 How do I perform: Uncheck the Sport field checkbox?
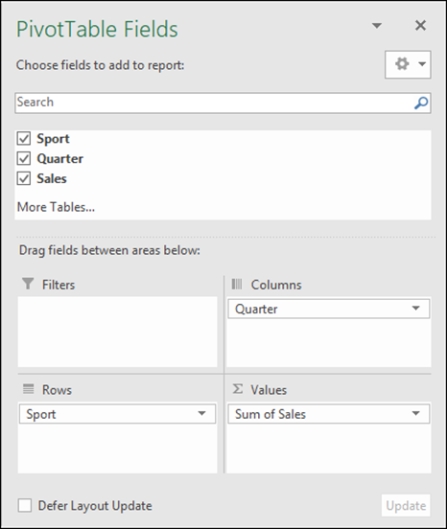(x=24, y=138)
